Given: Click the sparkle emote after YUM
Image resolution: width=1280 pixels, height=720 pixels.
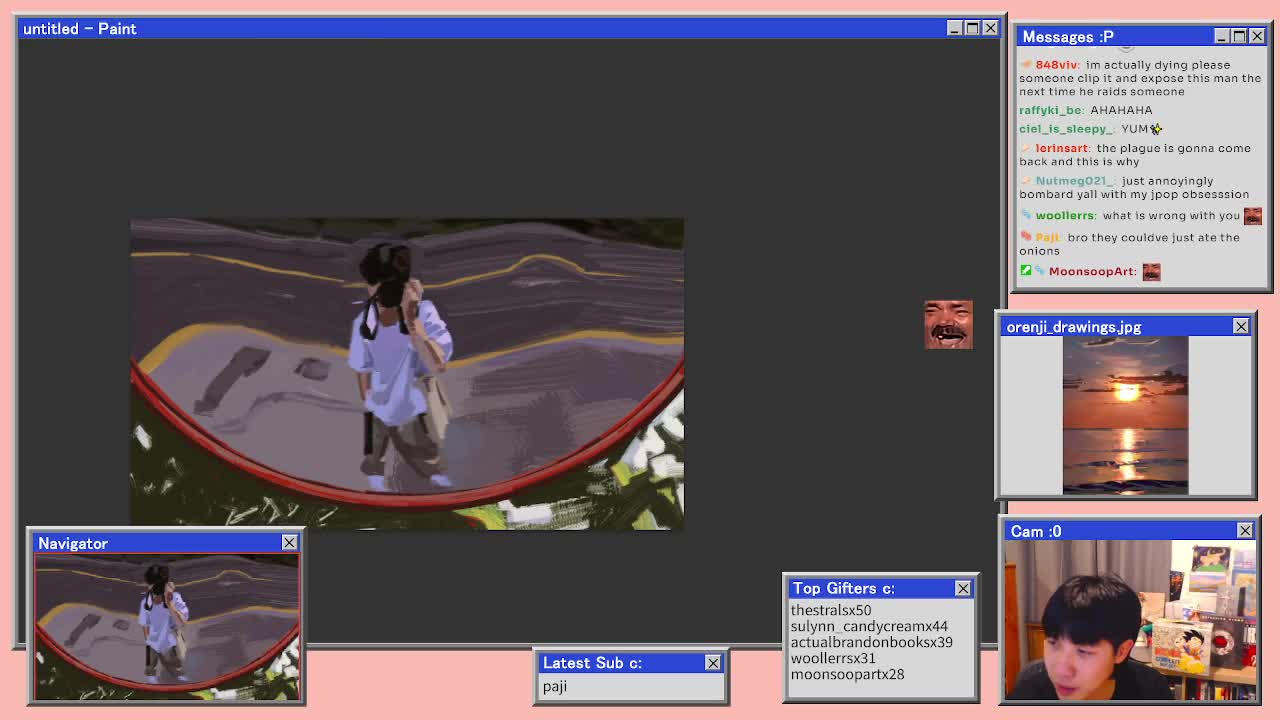Looking at the screenshot, I should (1156, 129).
